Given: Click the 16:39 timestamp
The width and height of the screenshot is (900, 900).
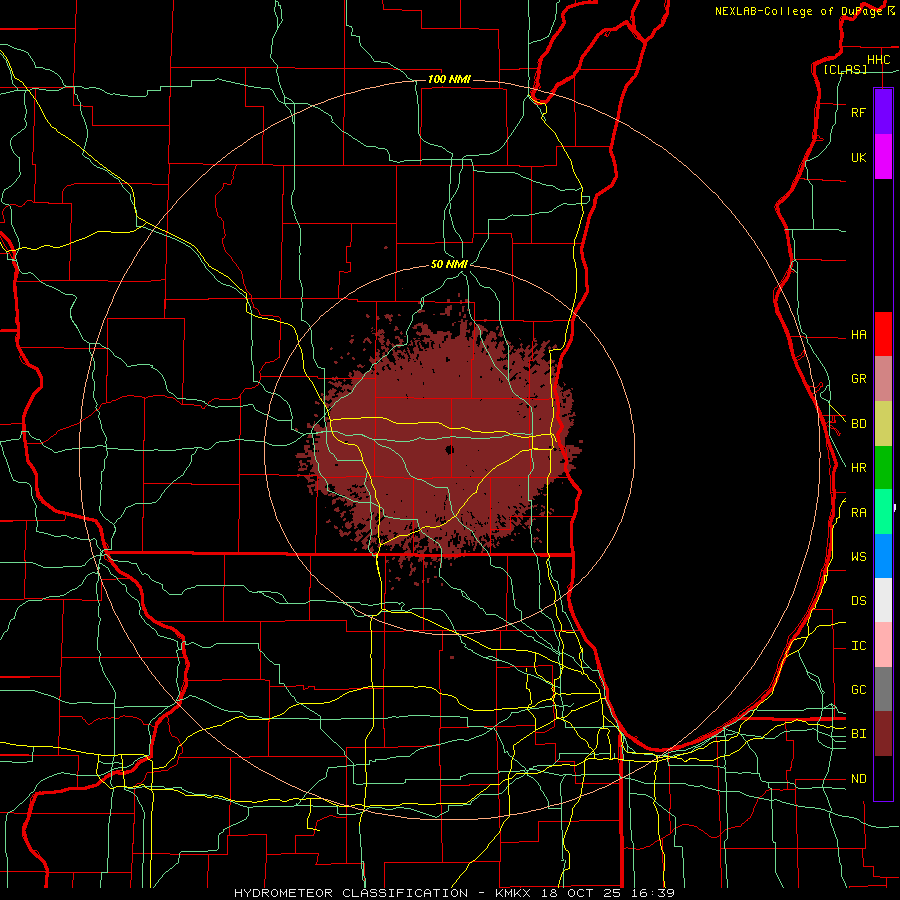Looking at the screenshot, I should point(655,893).
